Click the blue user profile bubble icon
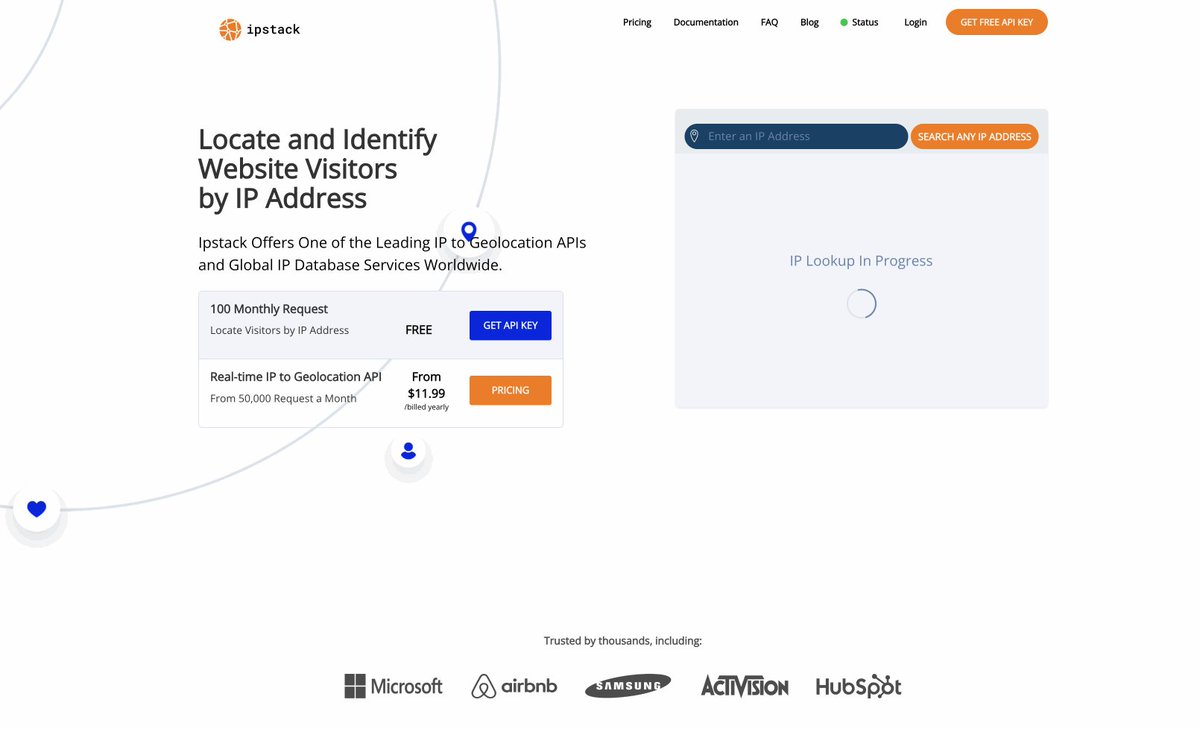The height and width of the screenshot is (729, 1200). click(x=408, y=451)
